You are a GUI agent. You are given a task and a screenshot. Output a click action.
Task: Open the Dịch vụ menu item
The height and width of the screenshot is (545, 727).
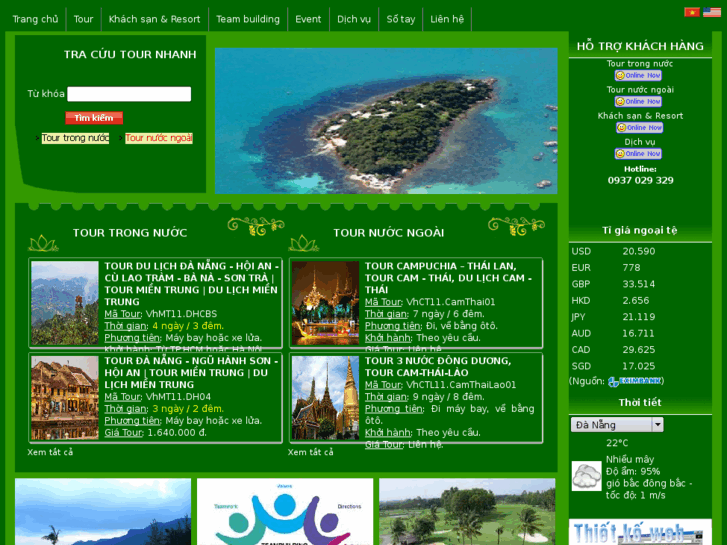point(354,19)
